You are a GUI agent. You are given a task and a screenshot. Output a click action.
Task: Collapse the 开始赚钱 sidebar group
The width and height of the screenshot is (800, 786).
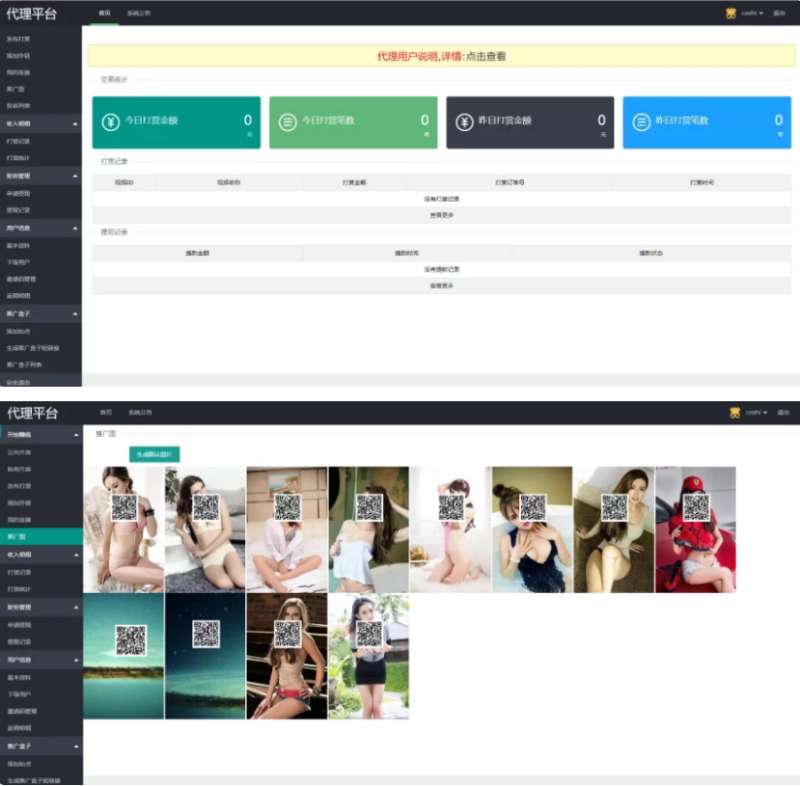tap(76, 435)
